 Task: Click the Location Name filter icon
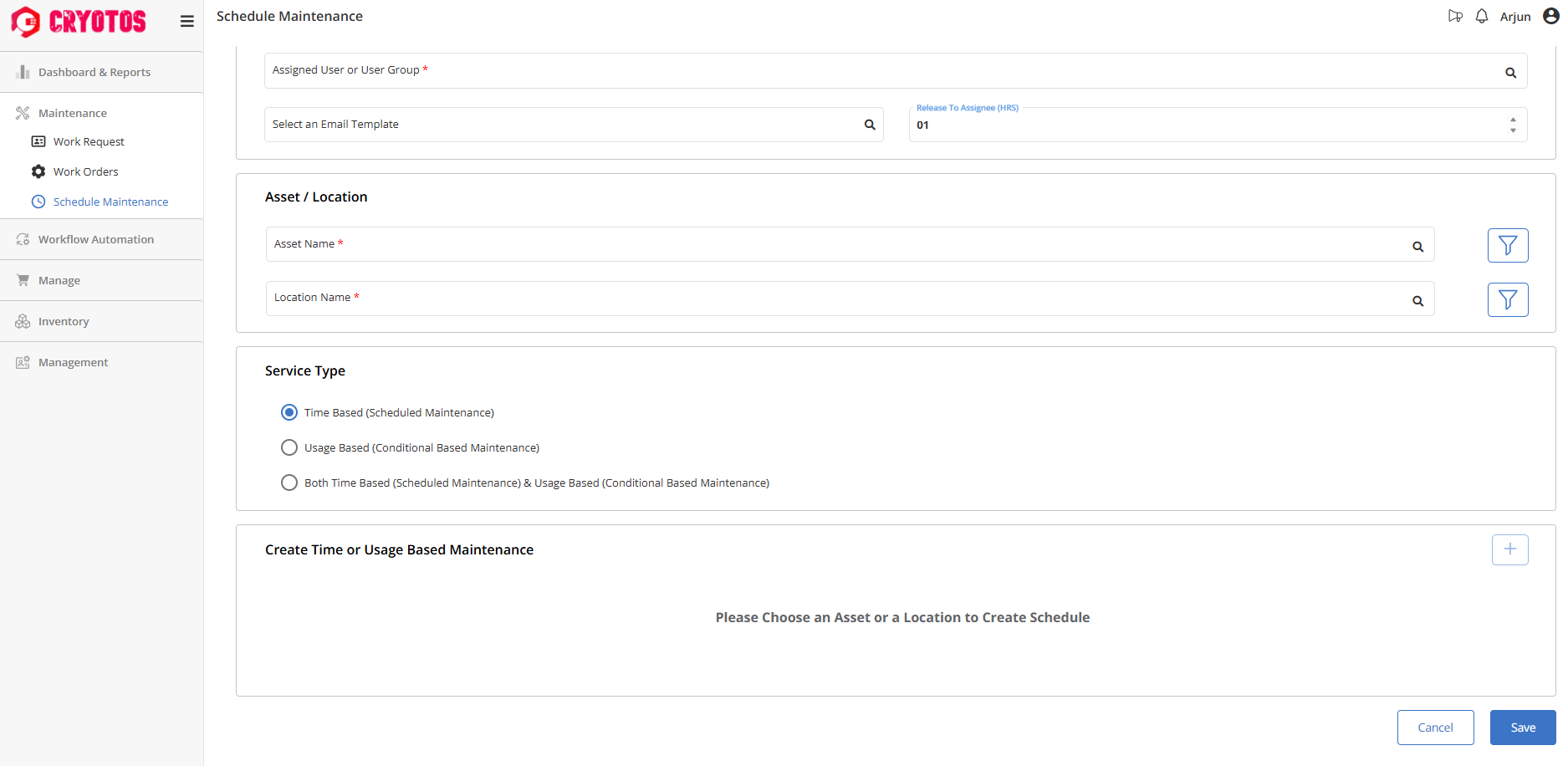[x=1507, y=299]
